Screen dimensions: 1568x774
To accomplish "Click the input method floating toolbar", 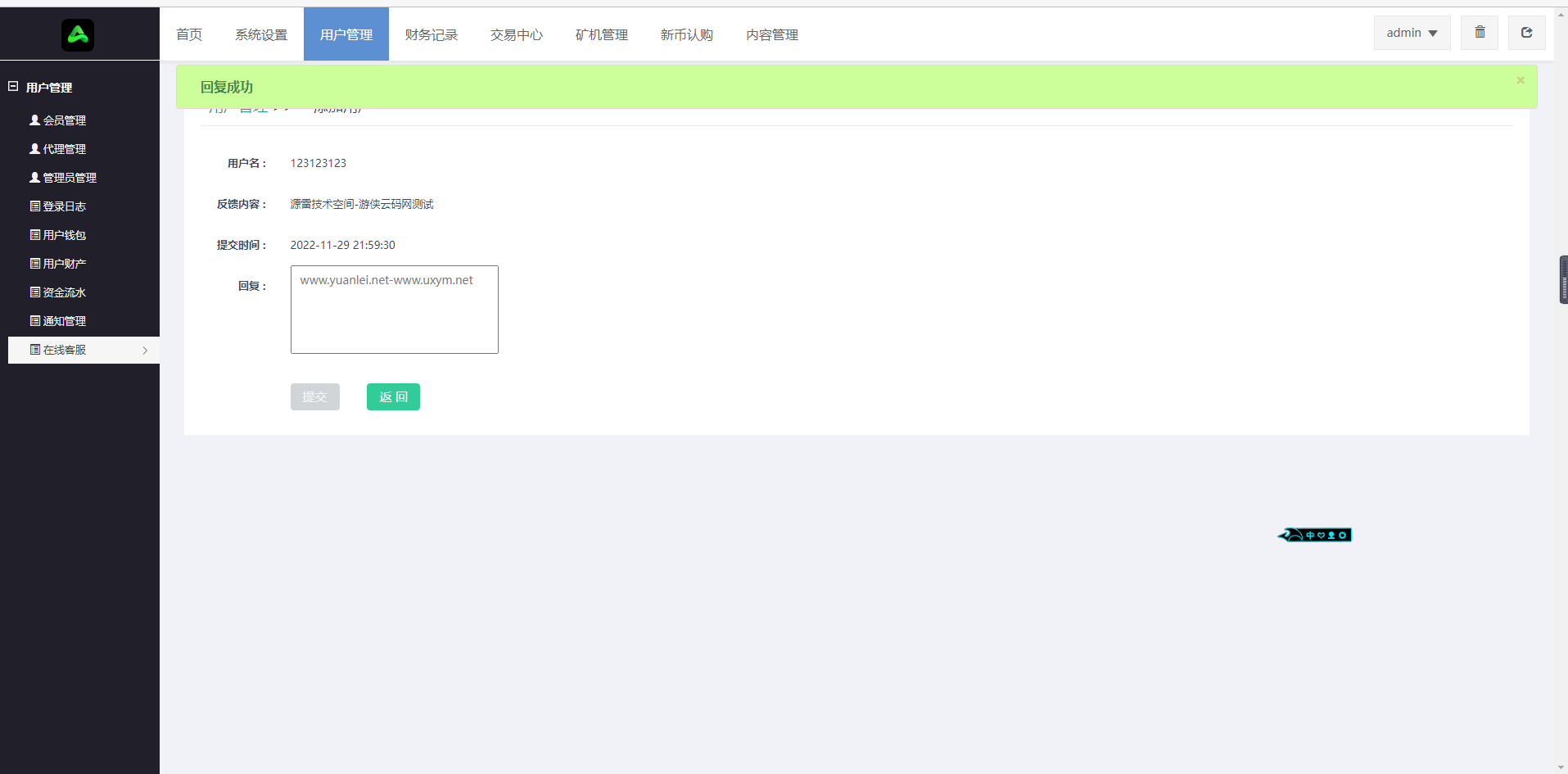I will (x=1315, y=535).
